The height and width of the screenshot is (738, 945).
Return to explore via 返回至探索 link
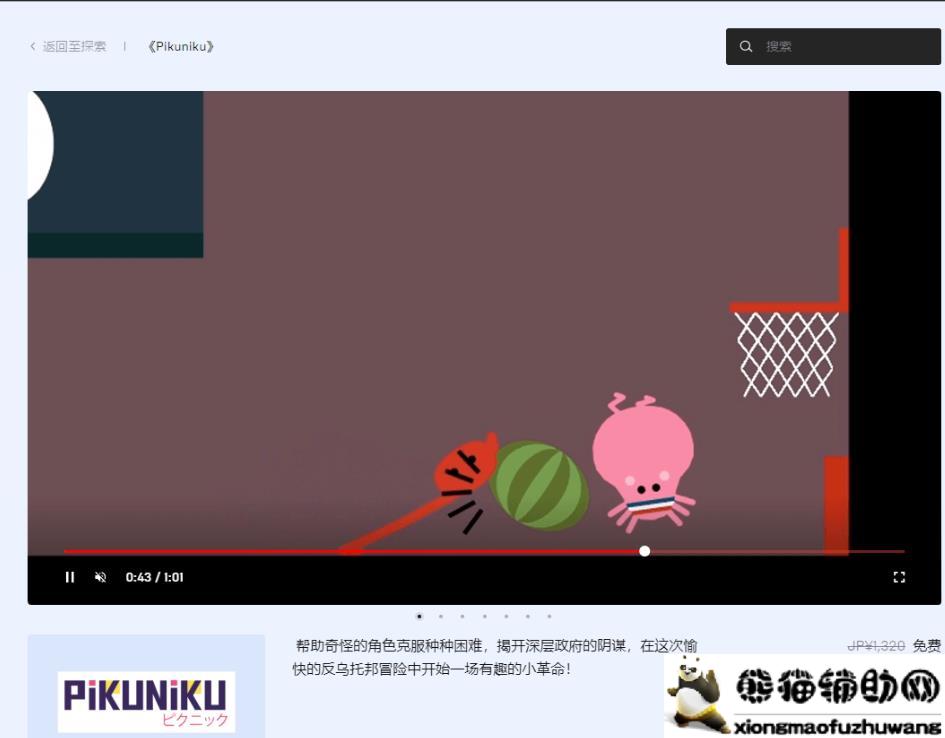tap(74, 47)
